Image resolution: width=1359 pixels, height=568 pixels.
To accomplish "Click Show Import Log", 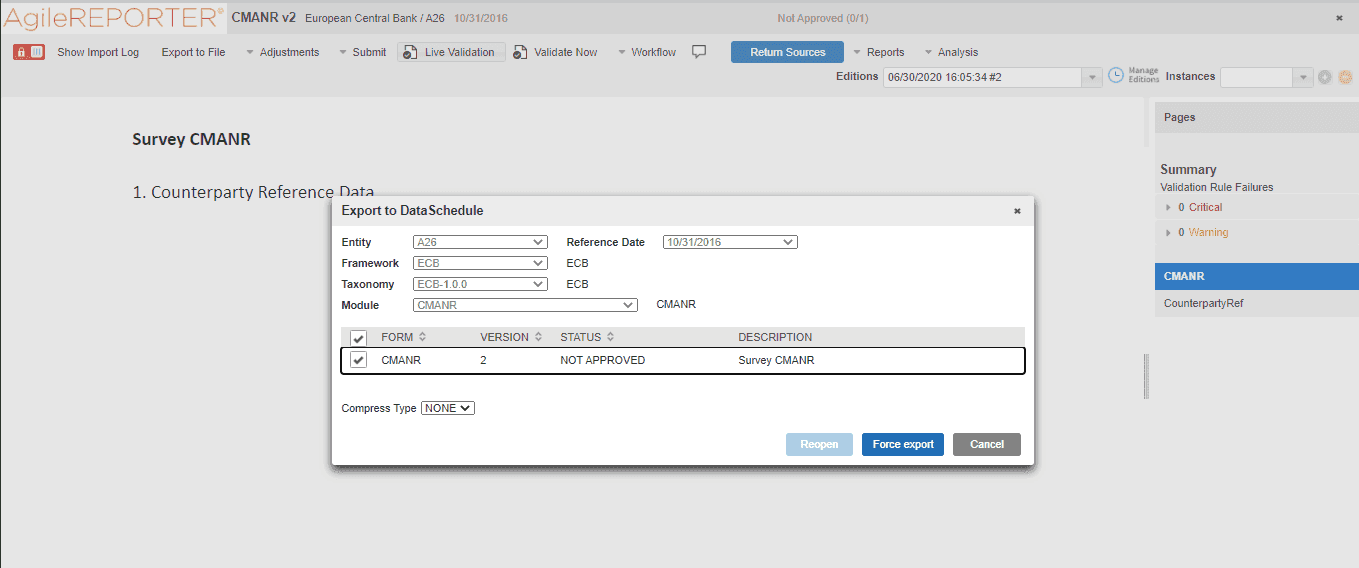I will (x=98, y=52).
